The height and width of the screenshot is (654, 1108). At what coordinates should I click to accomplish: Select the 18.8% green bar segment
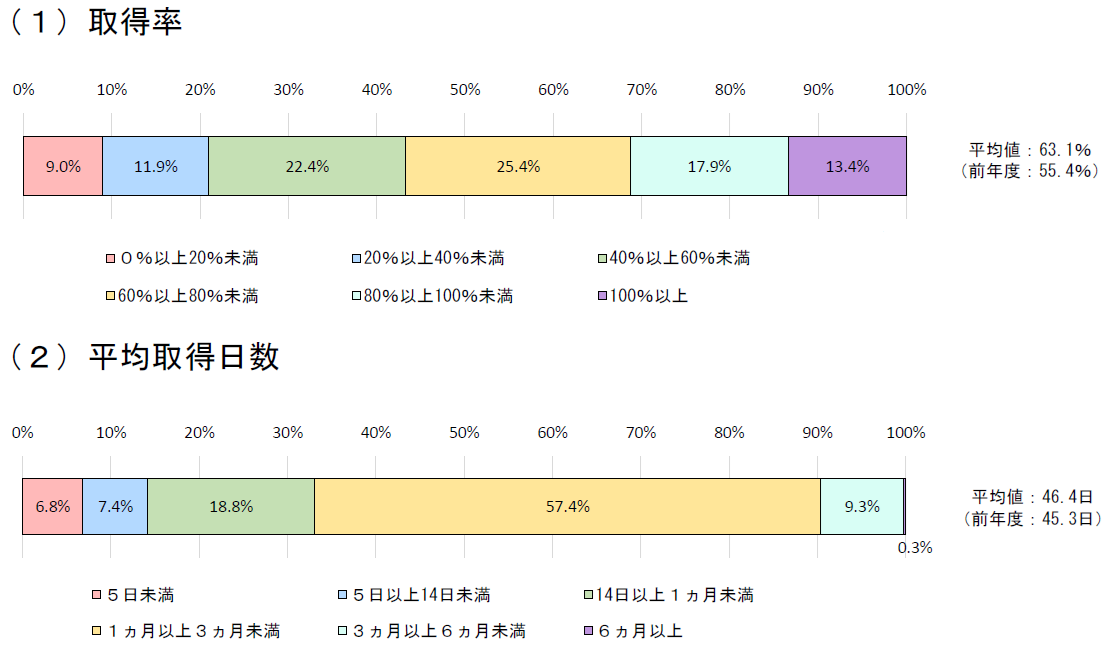coord(231,506)
